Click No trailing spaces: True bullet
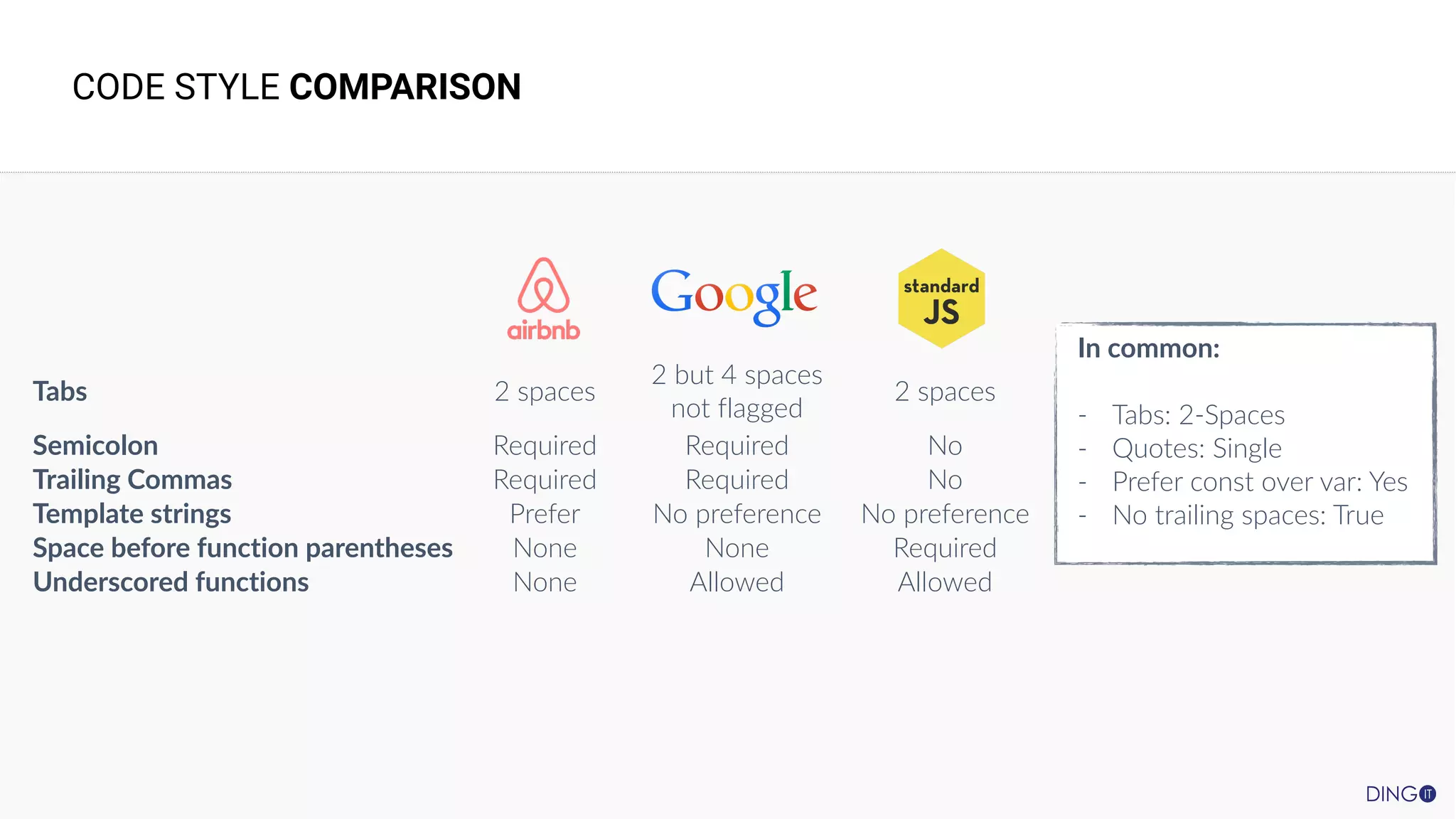Image resolution: width=1456 pixels, height=819 pixels. click(x=1248, y=515)
